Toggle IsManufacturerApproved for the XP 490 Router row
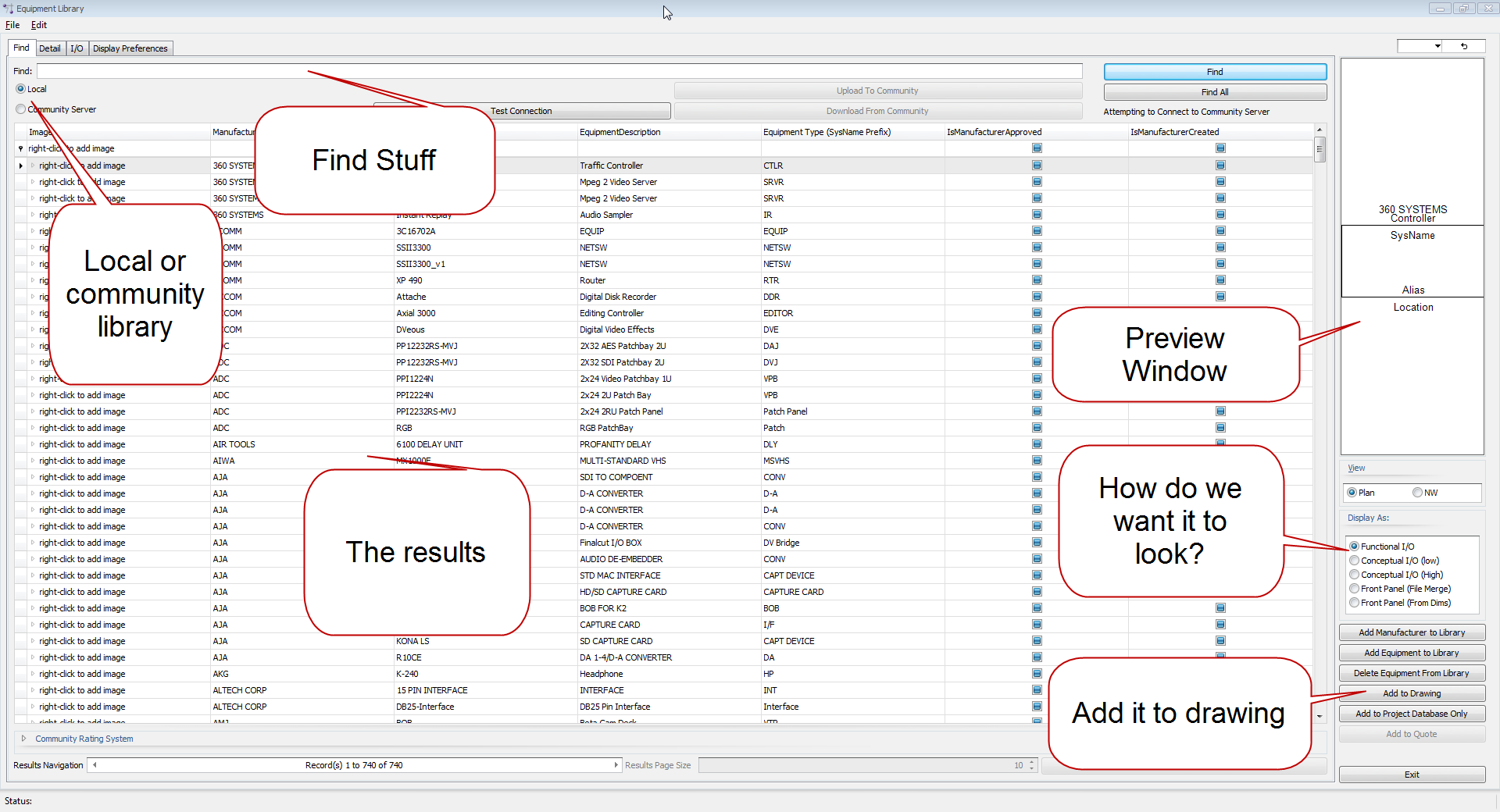1500x812 pixels. click(x=1037, y=280)
